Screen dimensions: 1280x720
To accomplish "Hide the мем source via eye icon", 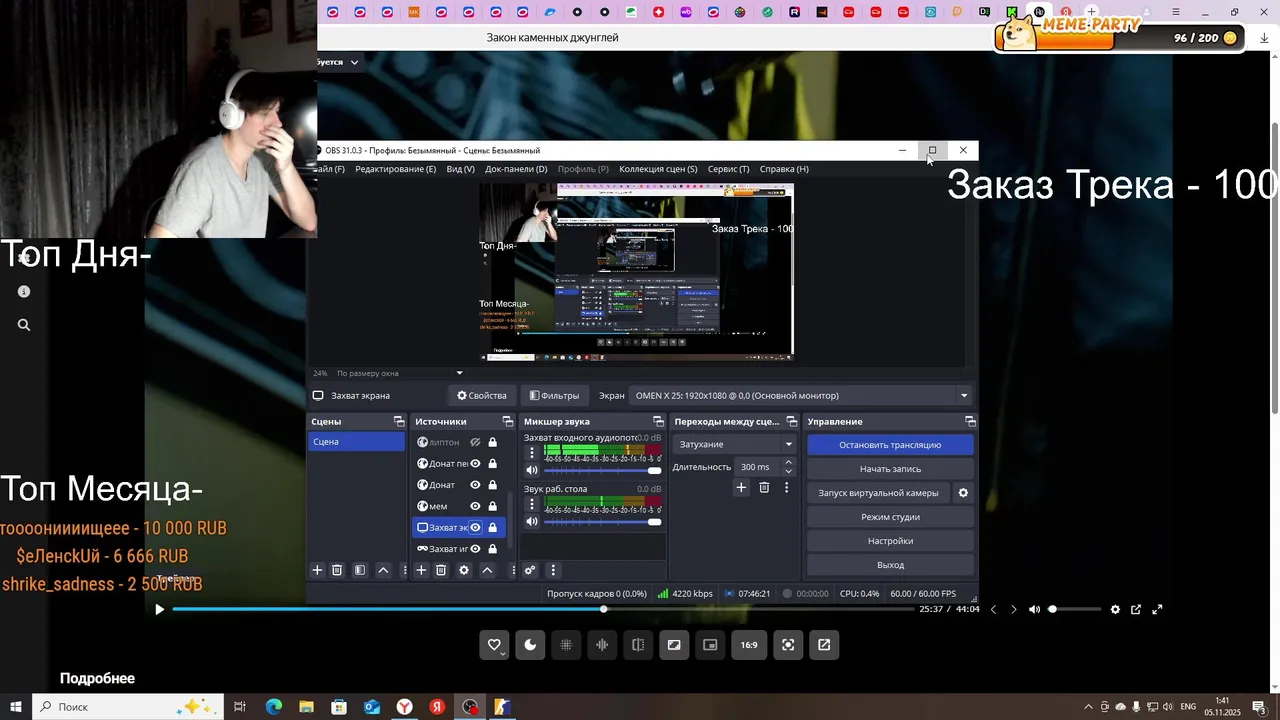I will [476, 506].
